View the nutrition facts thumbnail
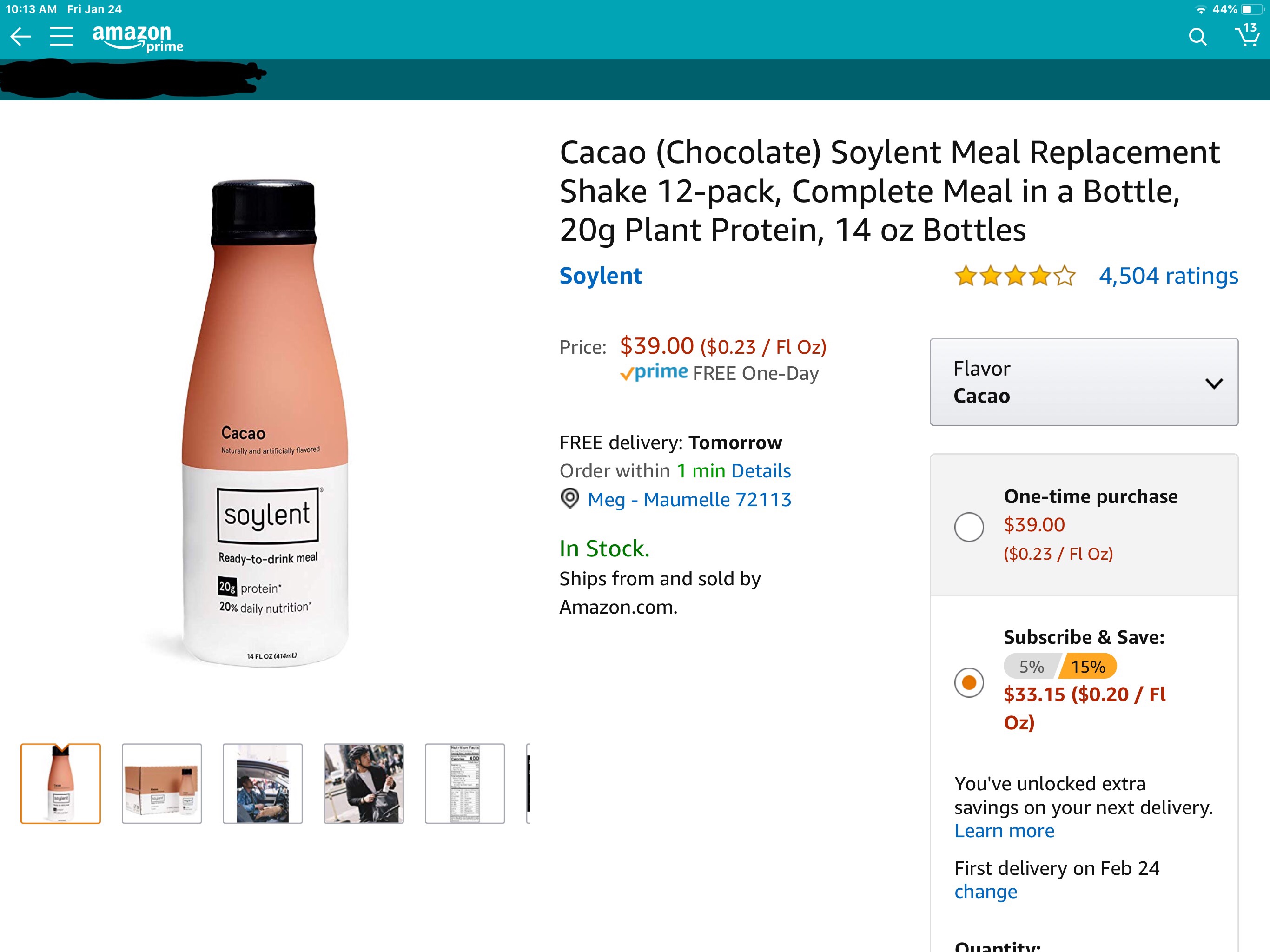 click(464, 783)
